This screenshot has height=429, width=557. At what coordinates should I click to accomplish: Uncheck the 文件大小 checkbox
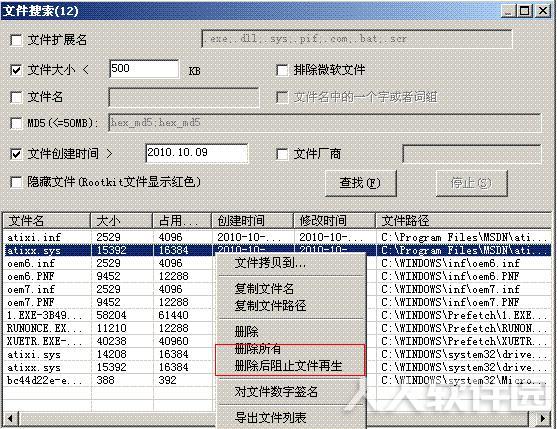(16, 70)
